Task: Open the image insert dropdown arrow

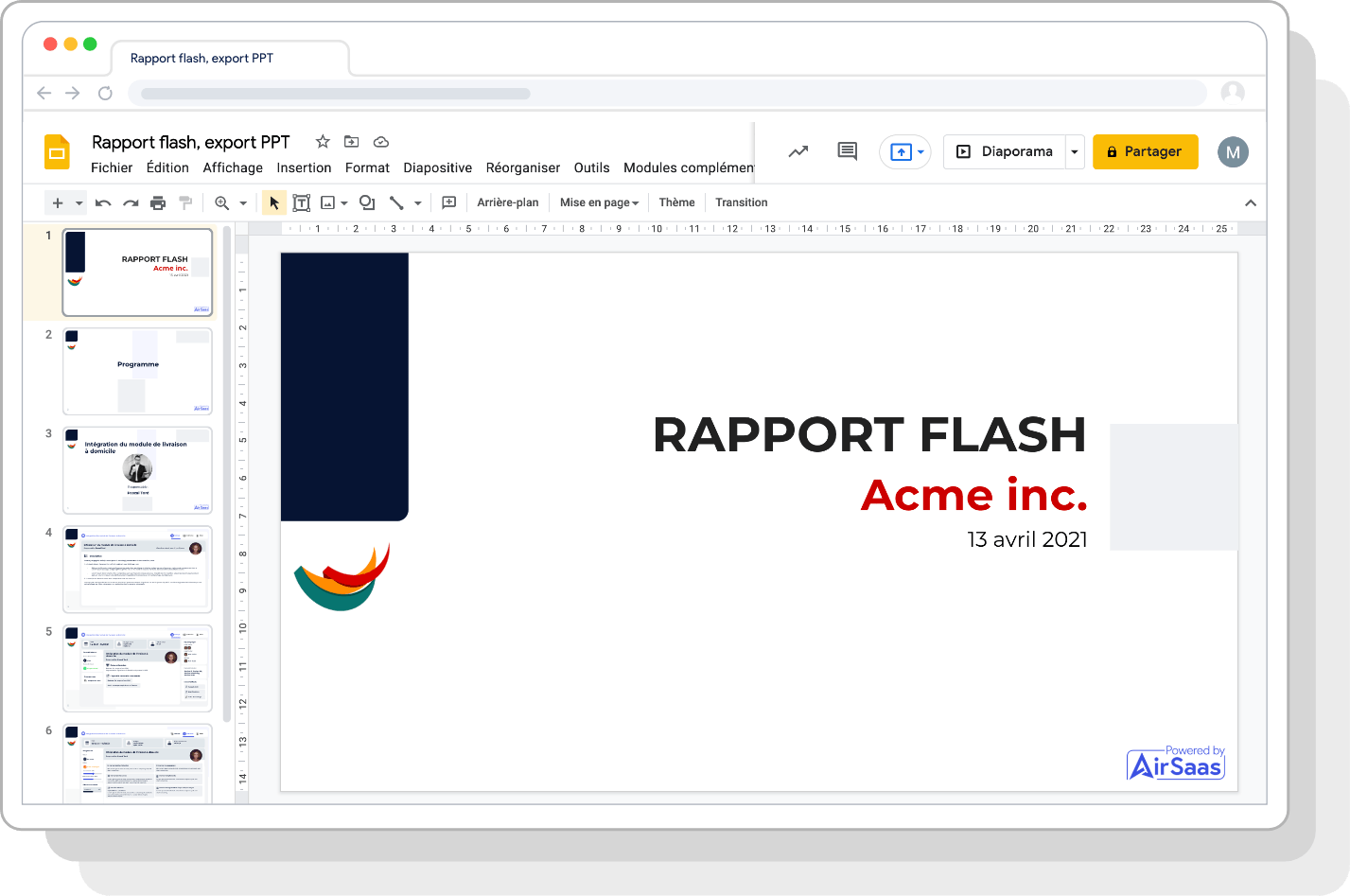Action: click(344, 203)
